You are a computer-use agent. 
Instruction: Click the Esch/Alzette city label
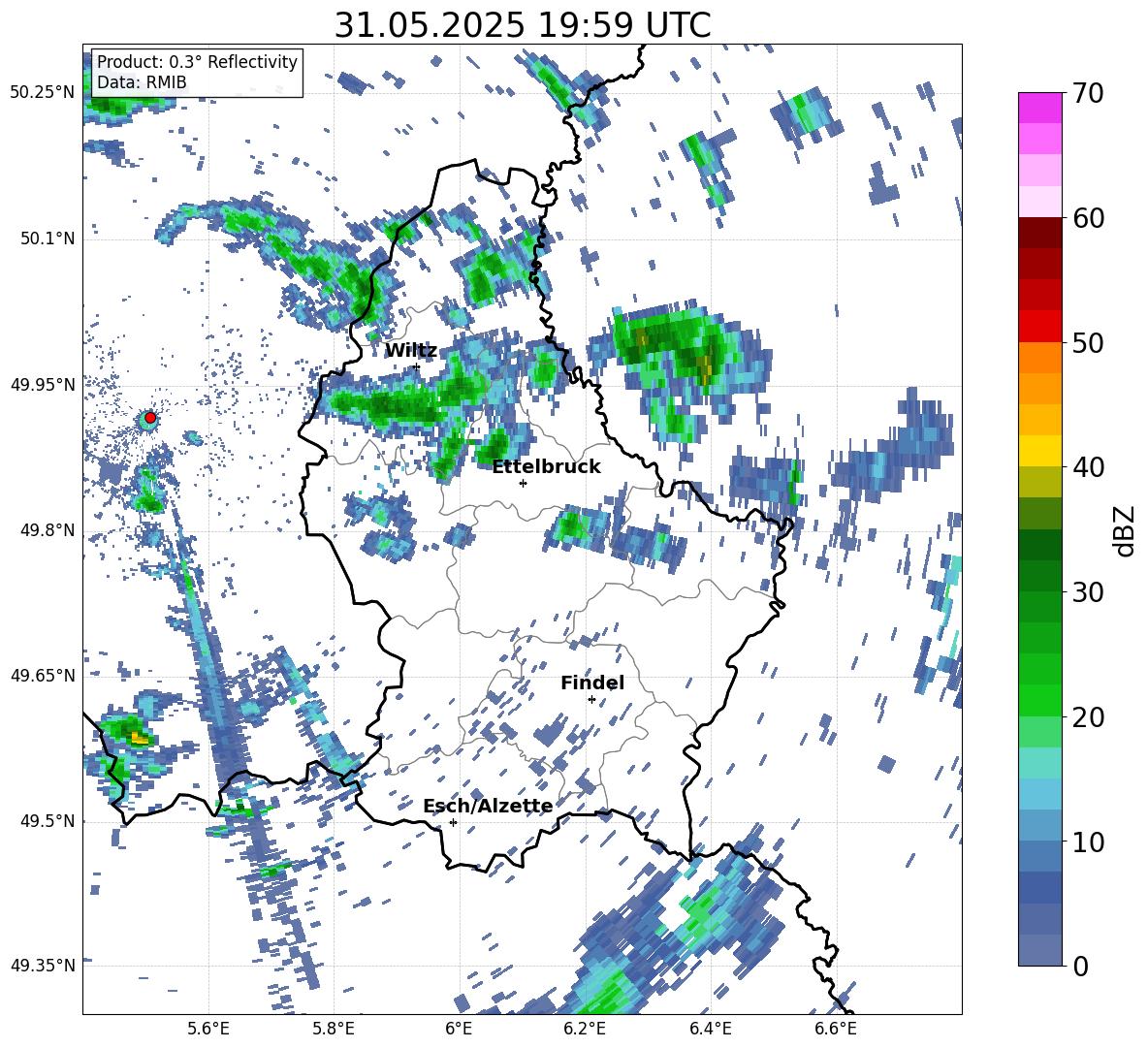[488, 806]
